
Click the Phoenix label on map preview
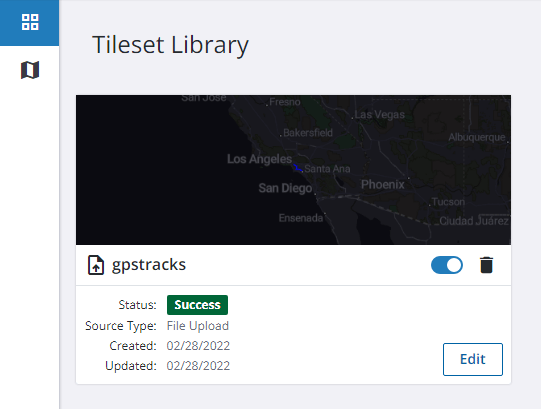(x=383, y=185)
